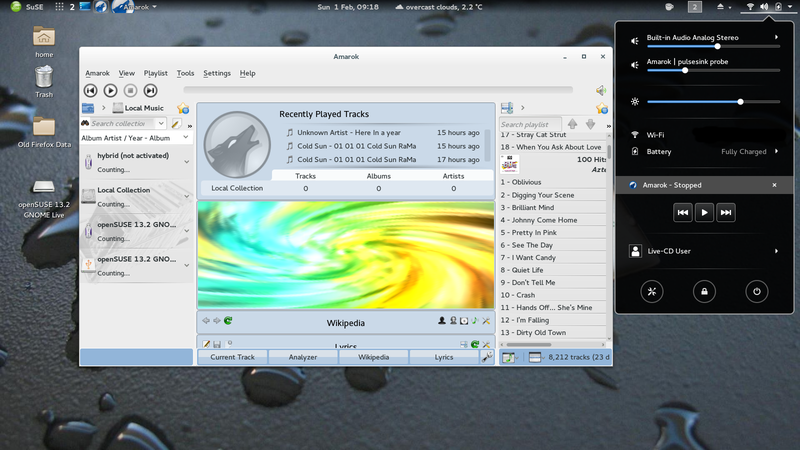The height and width of the screenshot is (450, 800).
Task: Open the Help menu
Action: coord(247,73)
